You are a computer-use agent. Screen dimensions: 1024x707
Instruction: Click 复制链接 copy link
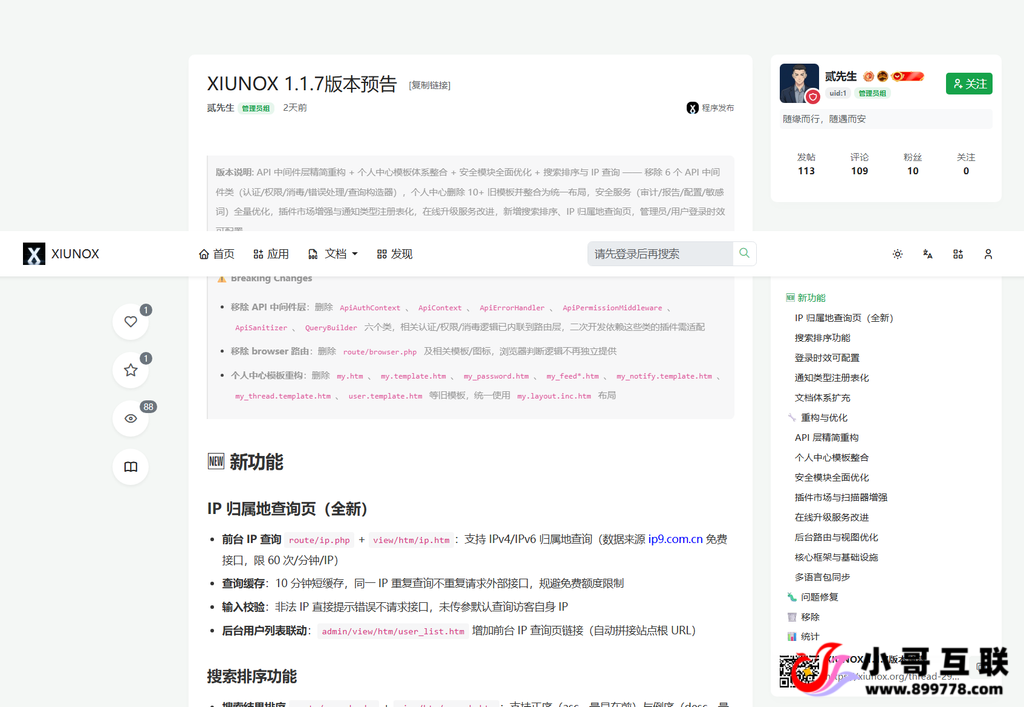[x=430, y=86]
